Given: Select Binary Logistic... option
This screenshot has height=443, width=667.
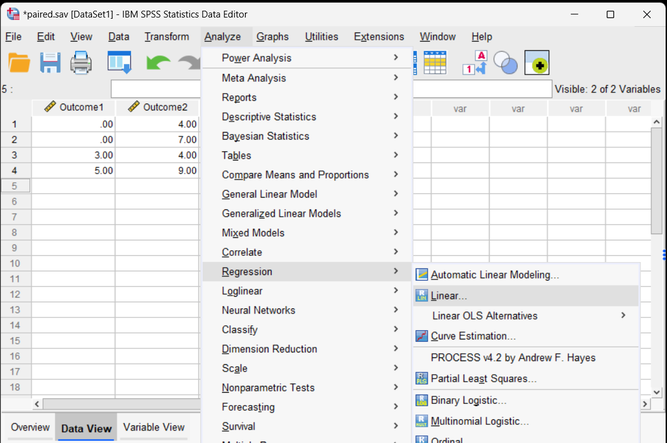Looking at the screenshot, I should click(x=526, y=400).
